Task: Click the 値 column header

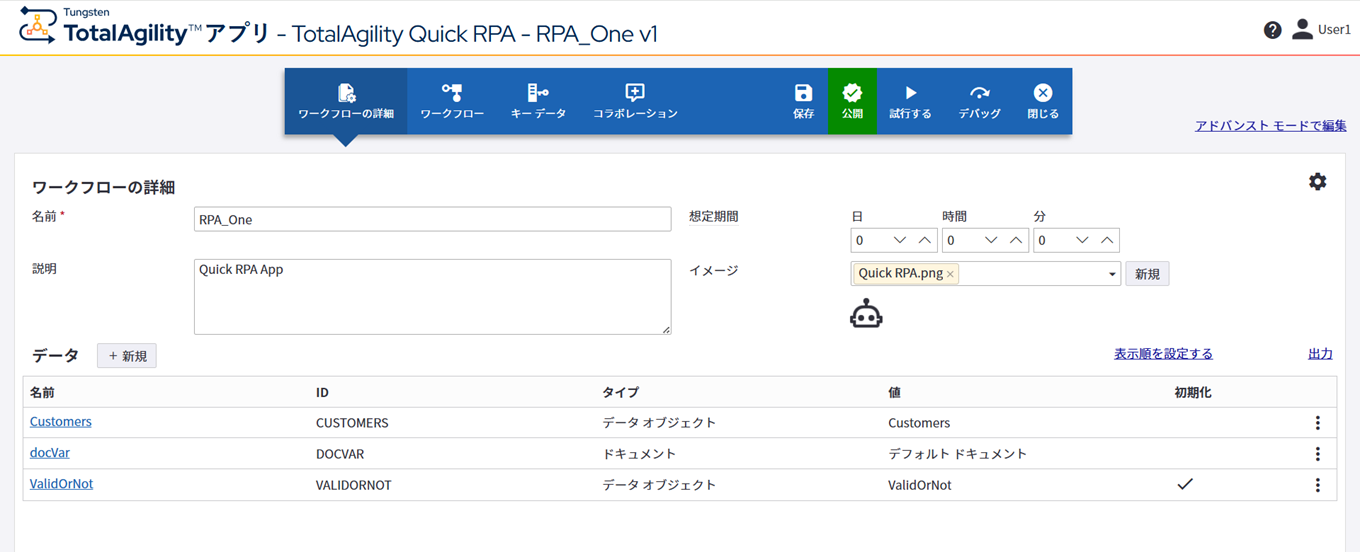Action: coord(894,393)
